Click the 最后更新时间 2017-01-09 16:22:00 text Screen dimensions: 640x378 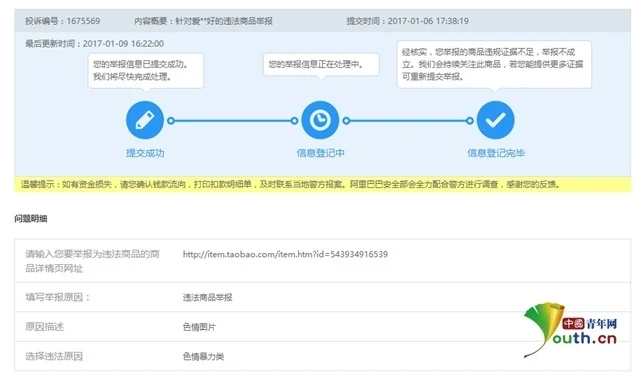click(x=95, y=44)
